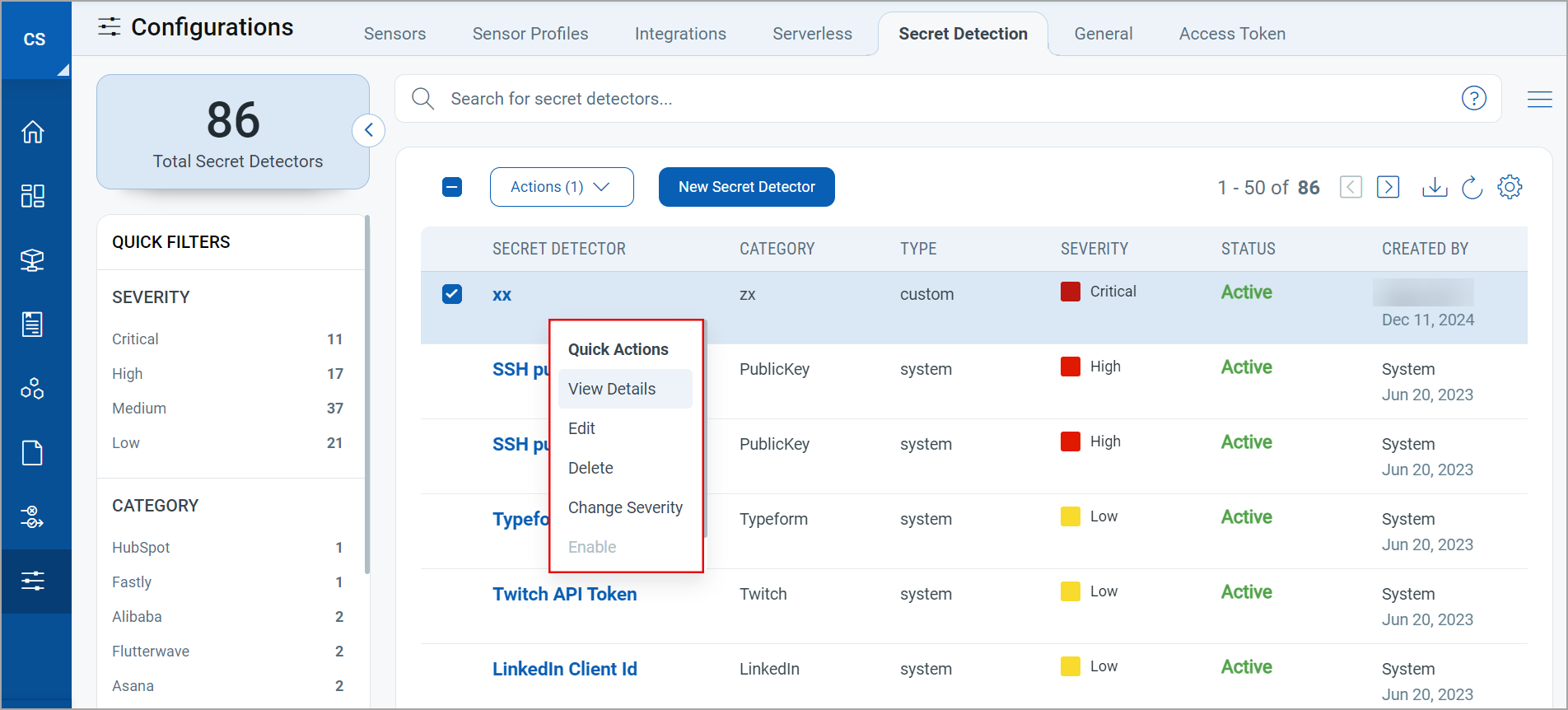Uncheck the checkbox for xx detector

(452, 294)
